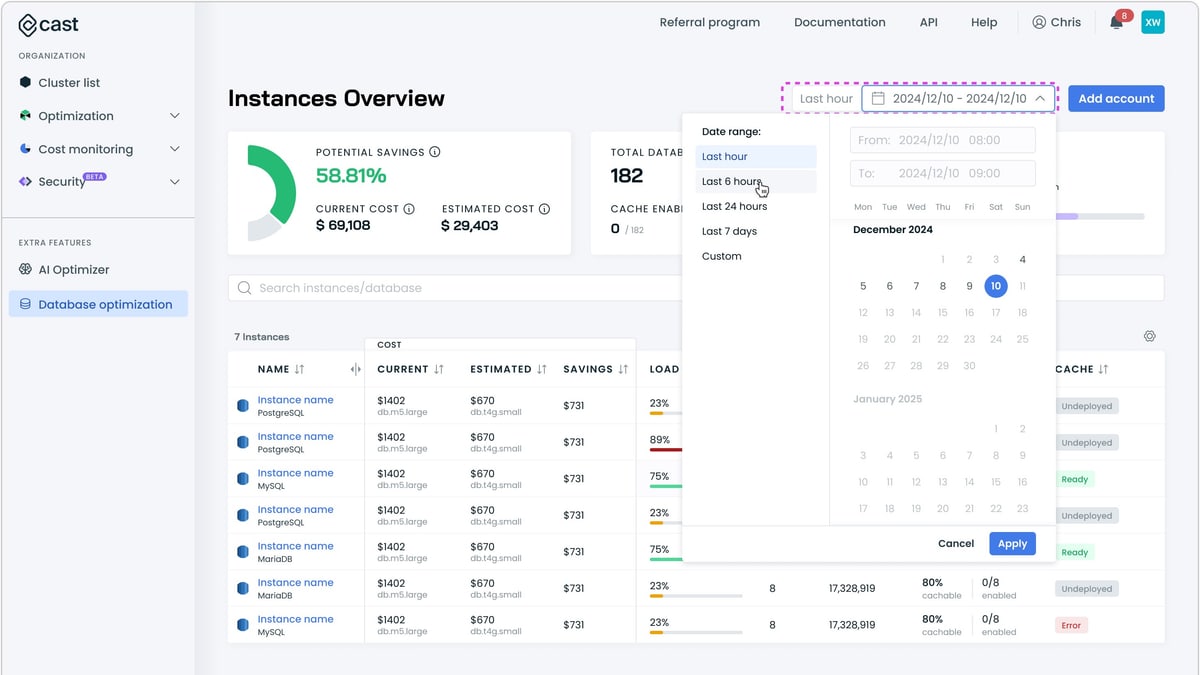Click column resize icon next to Name
Screen dimensions: 1200x675
(355, 369)
